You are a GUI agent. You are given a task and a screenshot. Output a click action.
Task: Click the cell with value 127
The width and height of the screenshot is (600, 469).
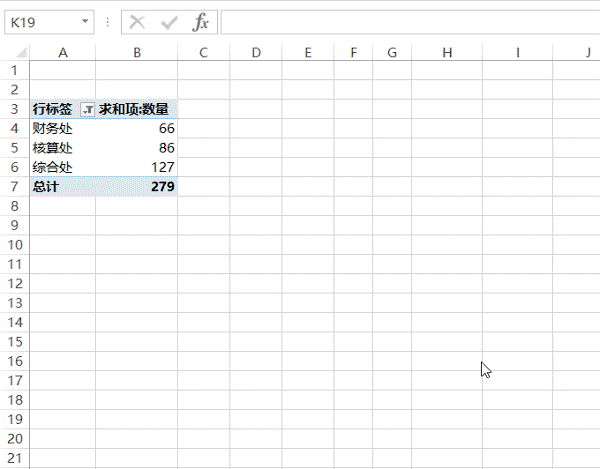pos(137,167)
